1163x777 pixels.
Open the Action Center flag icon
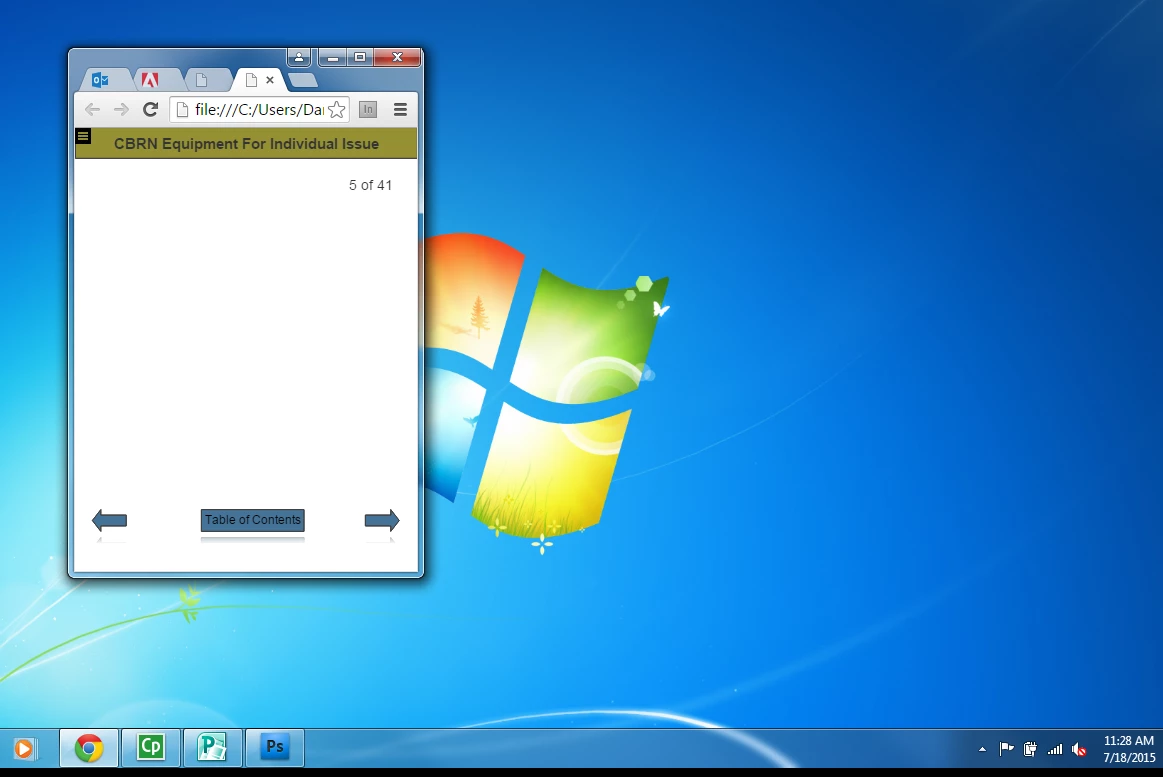[1006, 750]
